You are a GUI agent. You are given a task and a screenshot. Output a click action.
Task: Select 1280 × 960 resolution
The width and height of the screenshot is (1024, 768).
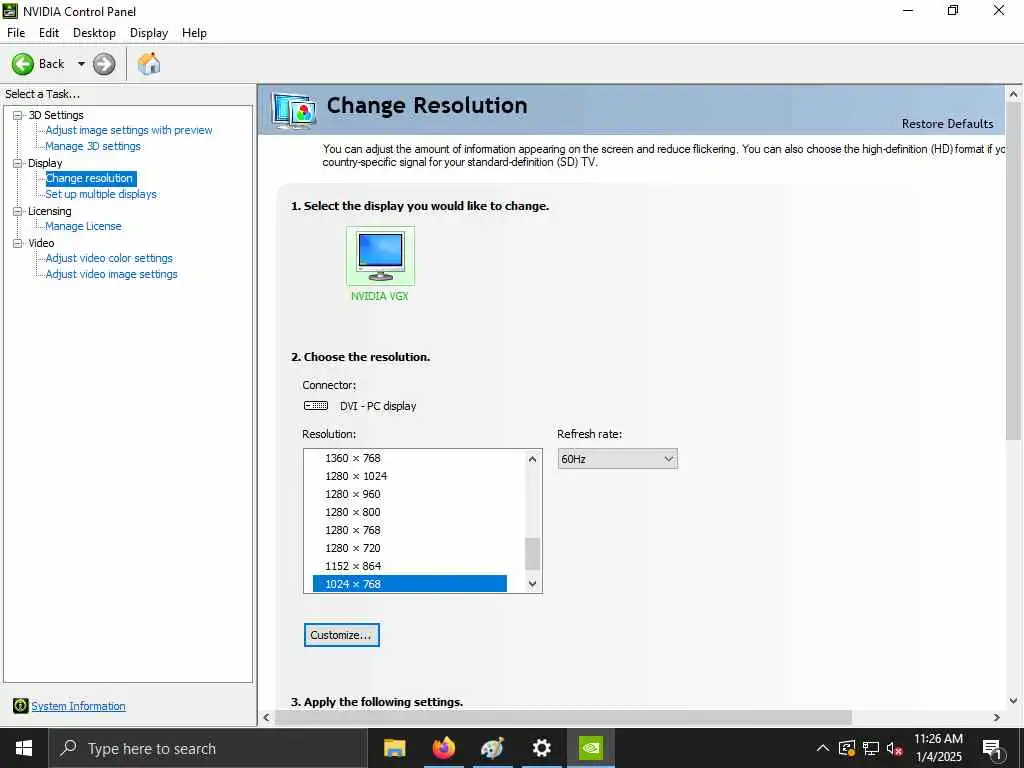point(353,494)
